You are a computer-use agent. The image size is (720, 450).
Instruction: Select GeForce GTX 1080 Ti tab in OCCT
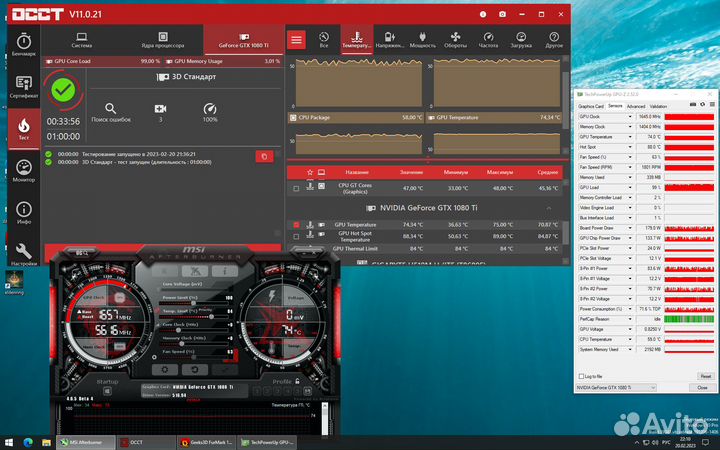[x=244, y=40]
